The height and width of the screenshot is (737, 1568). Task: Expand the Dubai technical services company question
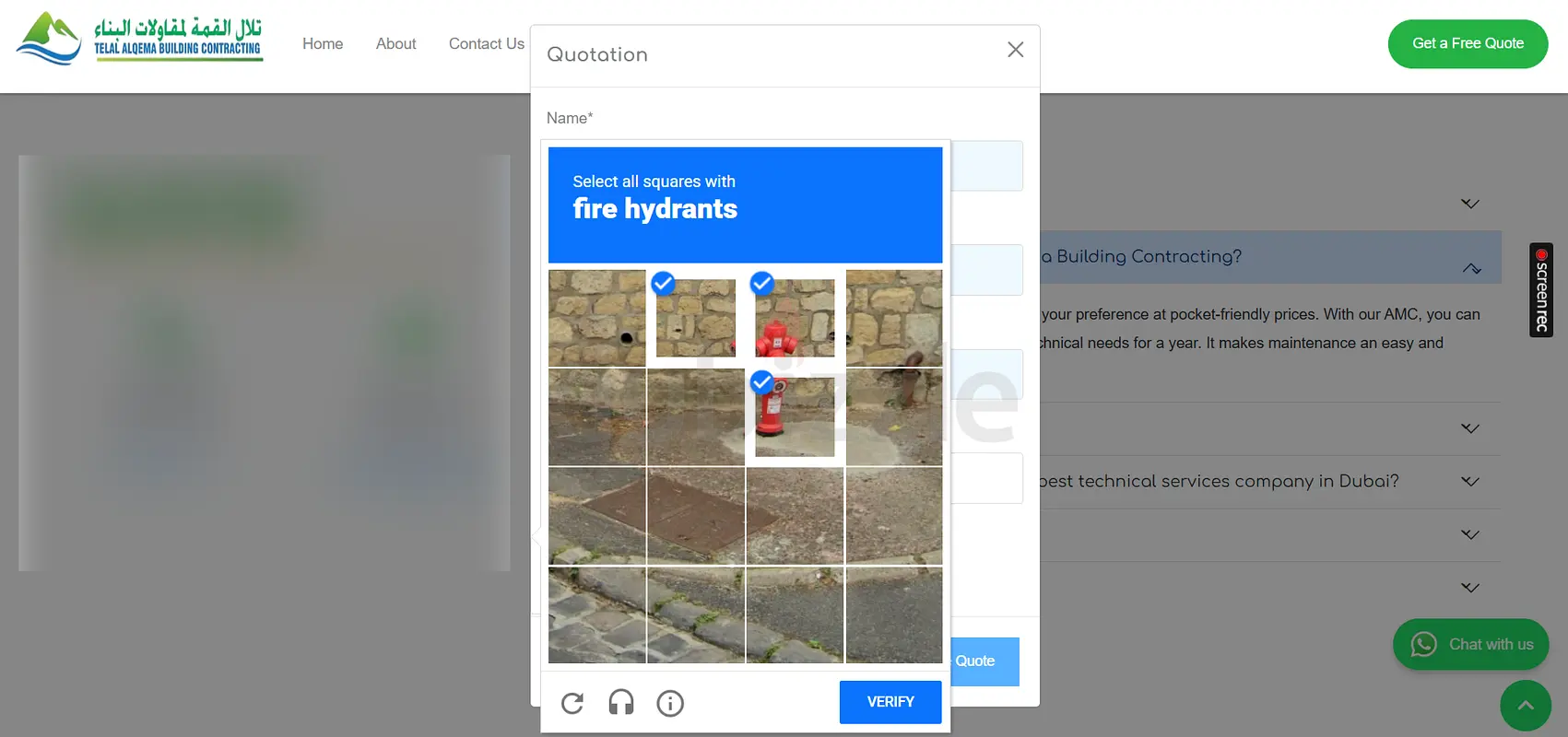point(1469,481)
